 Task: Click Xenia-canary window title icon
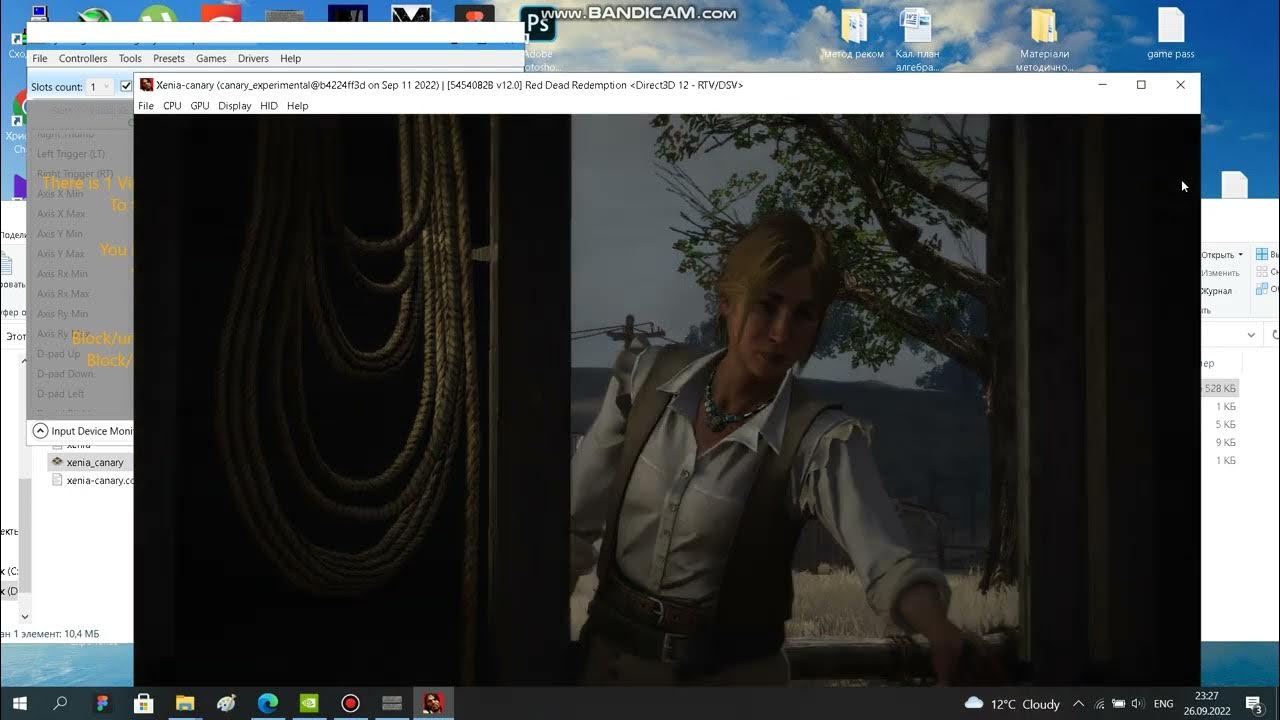pos(147,85)
